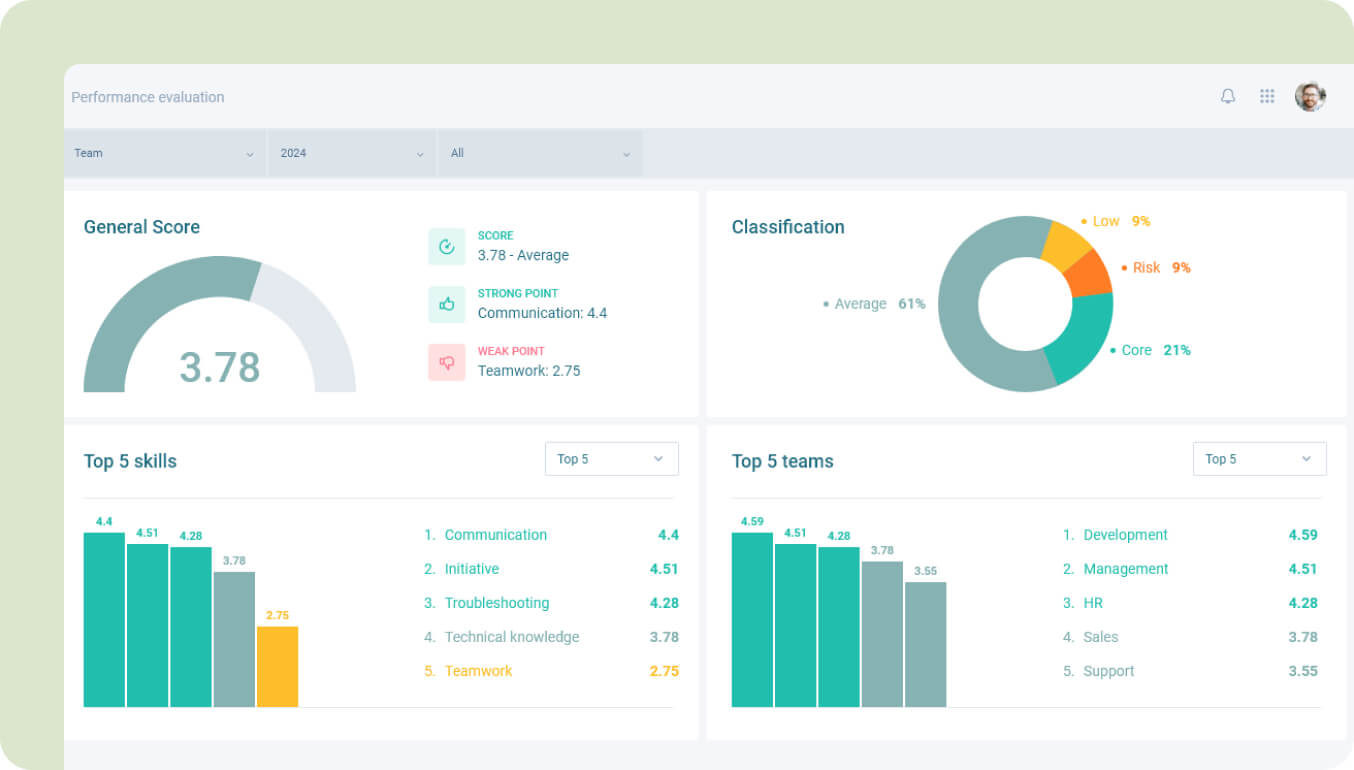Open the 2024 year dropdown
Image resolution: width=1354 pixels, height=770 pixels.
pyautogui.click(x=352, y=153)
